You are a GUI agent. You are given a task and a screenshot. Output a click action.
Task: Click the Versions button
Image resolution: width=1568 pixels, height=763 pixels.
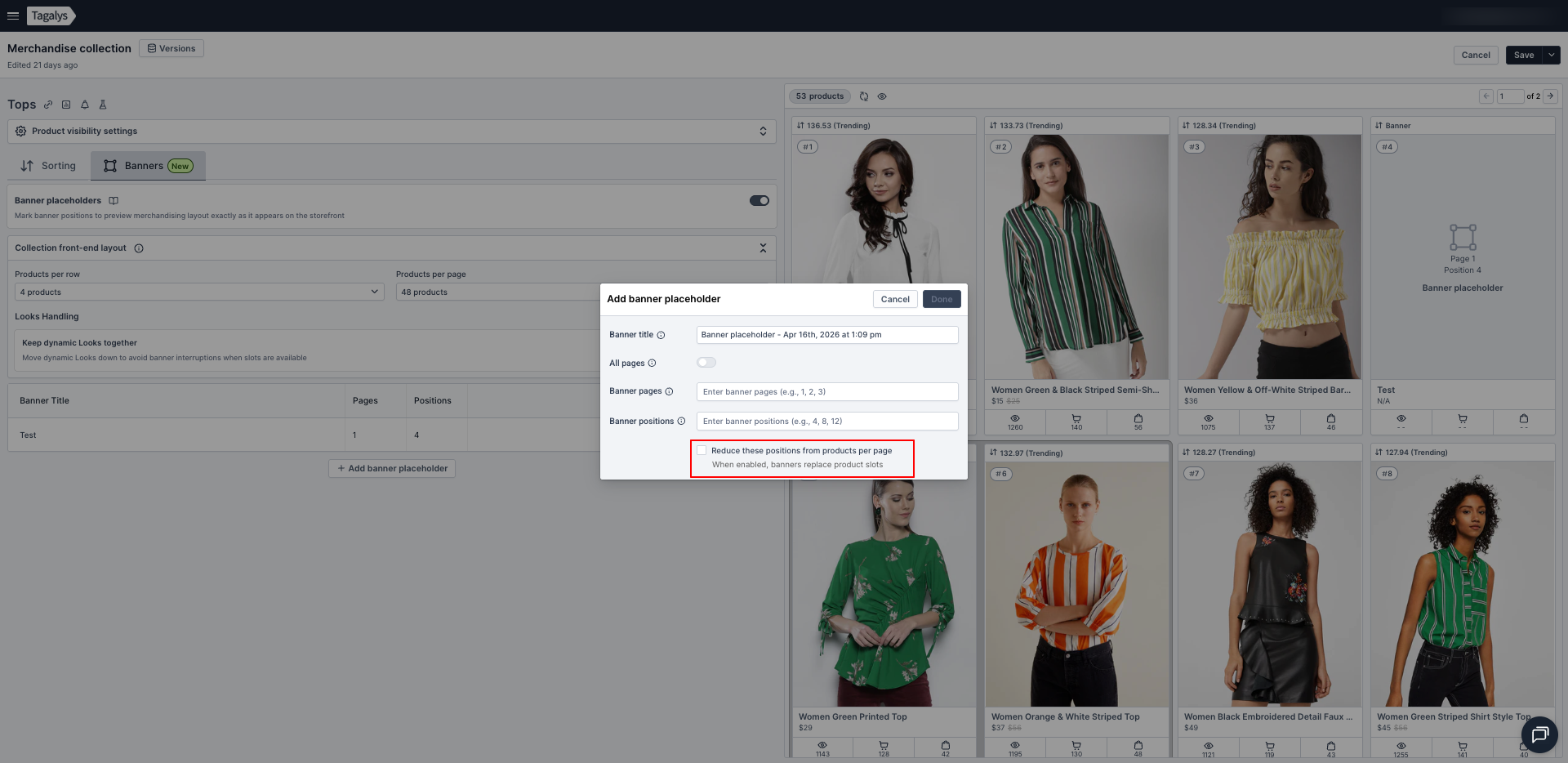[x=171, y=48]
